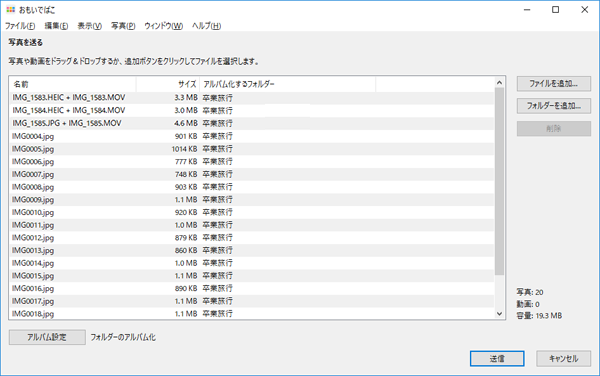Click the 容量: 19.3 MB status text
600x376 pixels.
[539, 316]
